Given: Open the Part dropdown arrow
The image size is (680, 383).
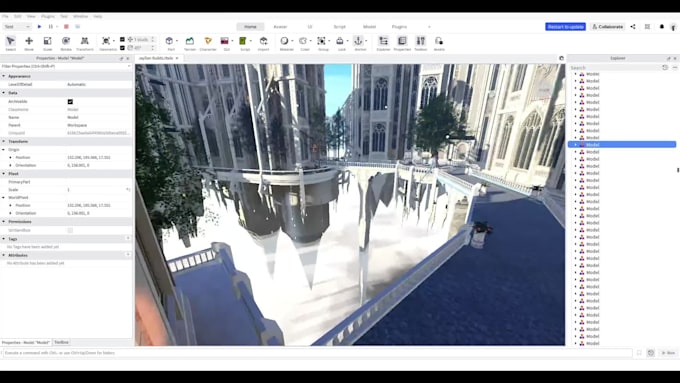Looking at the screenshot, I should [x=177, y=41].
